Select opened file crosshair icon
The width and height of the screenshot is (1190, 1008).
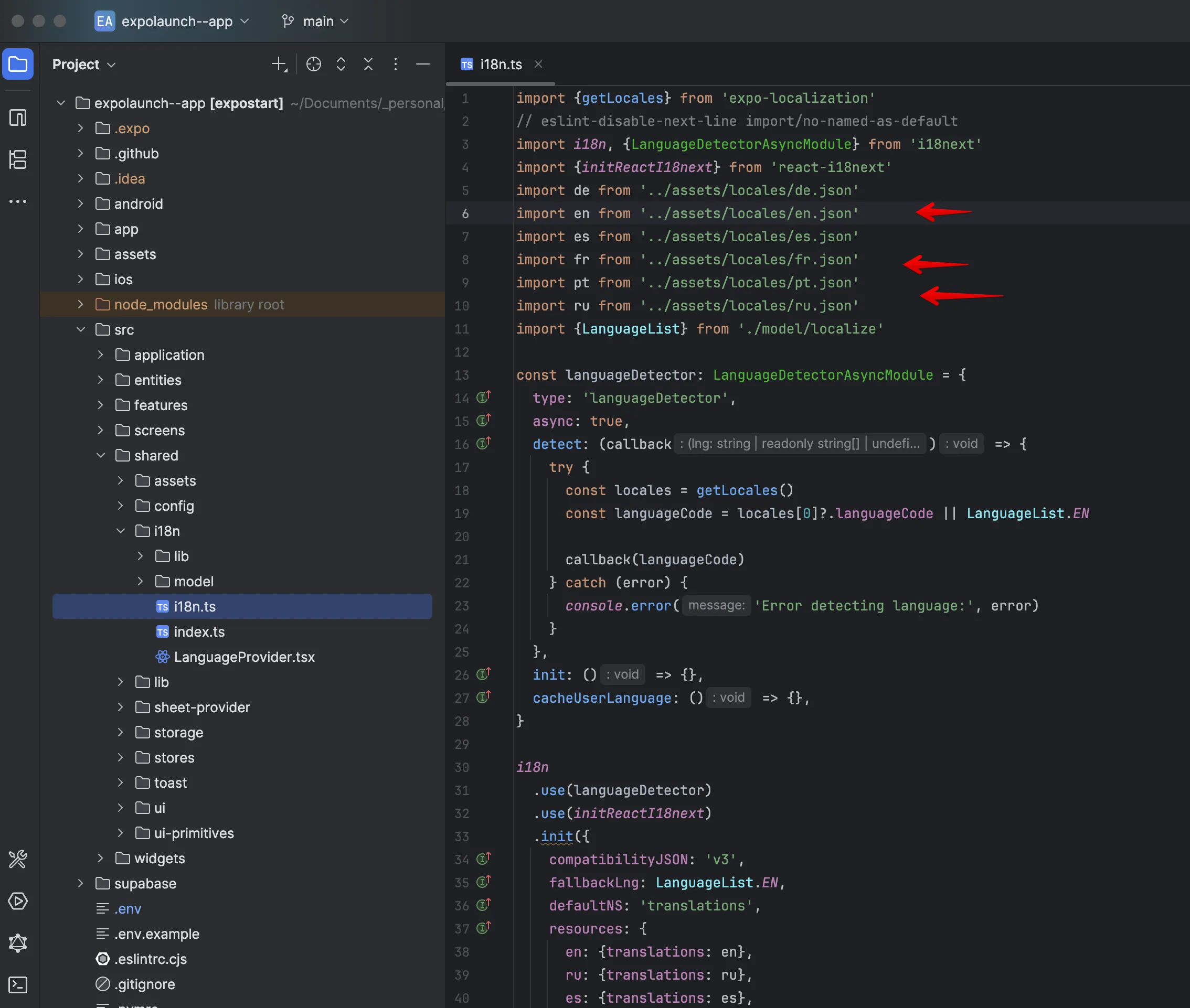click(x=314, y=64)
